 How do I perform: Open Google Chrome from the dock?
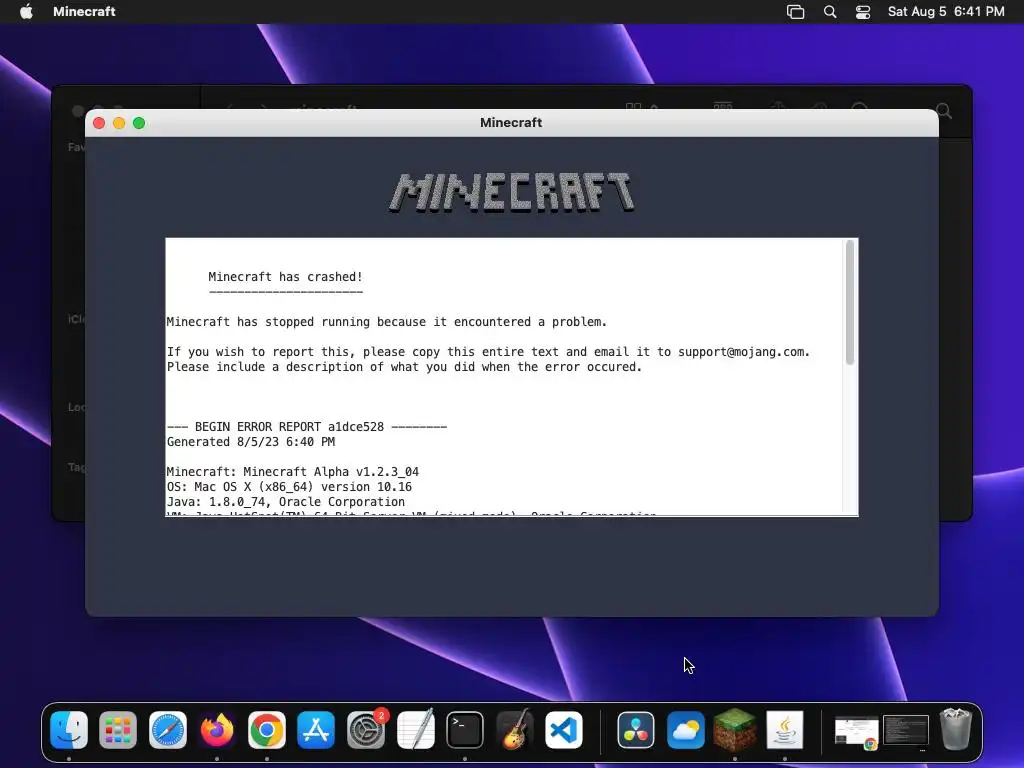pyautogui.click(x=266, y=729)
